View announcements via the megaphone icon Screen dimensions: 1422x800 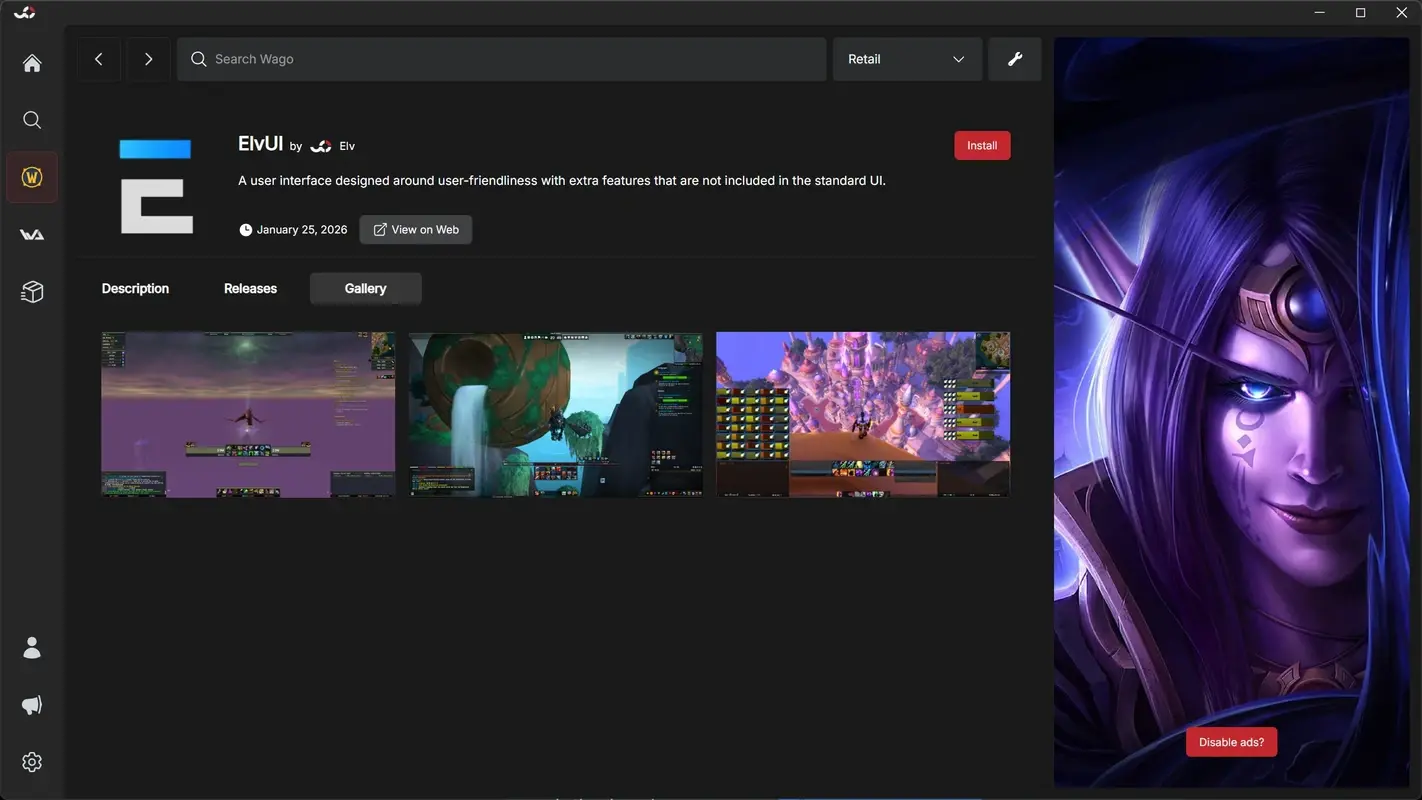(31, 704)
